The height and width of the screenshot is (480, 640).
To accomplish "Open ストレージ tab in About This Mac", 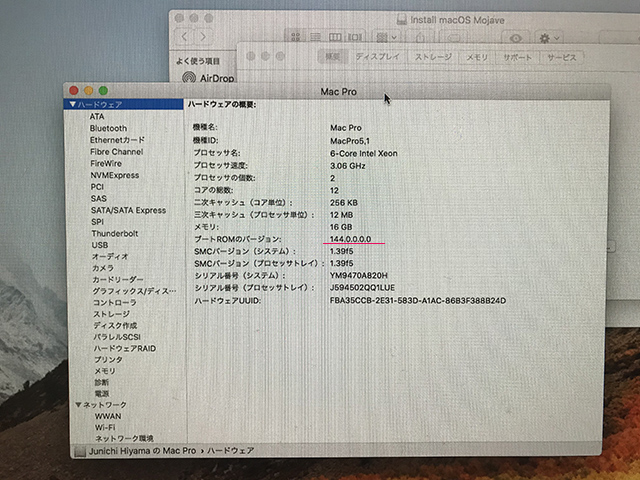I will 433,57.
